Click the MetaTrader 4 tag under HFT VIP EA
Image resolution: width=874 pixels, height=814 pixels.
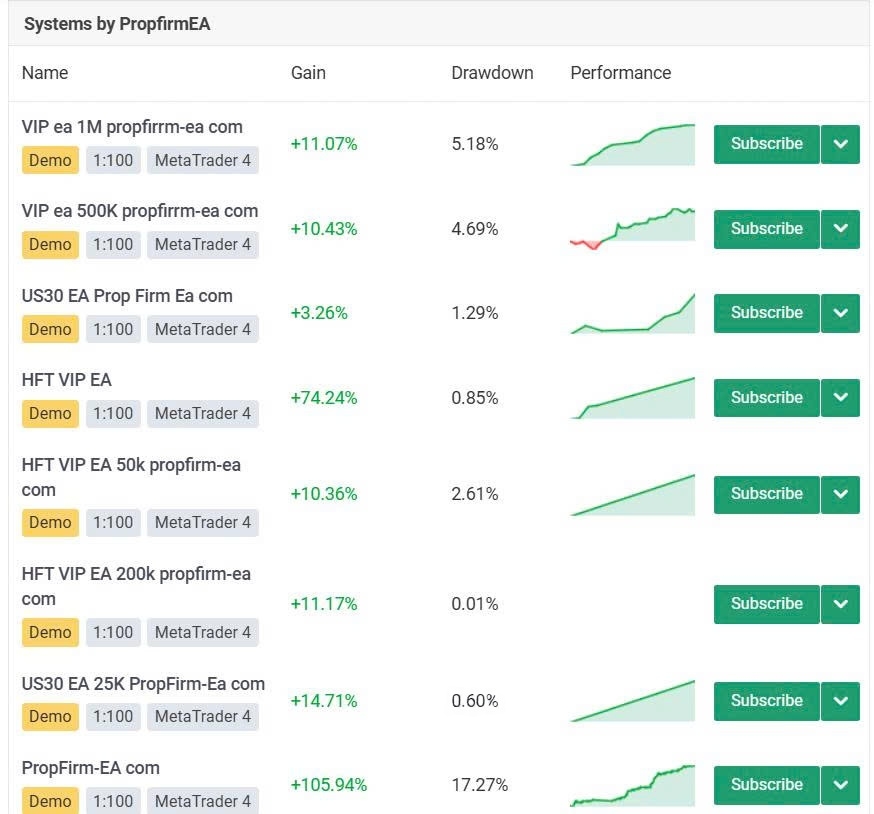coord(203,413)
